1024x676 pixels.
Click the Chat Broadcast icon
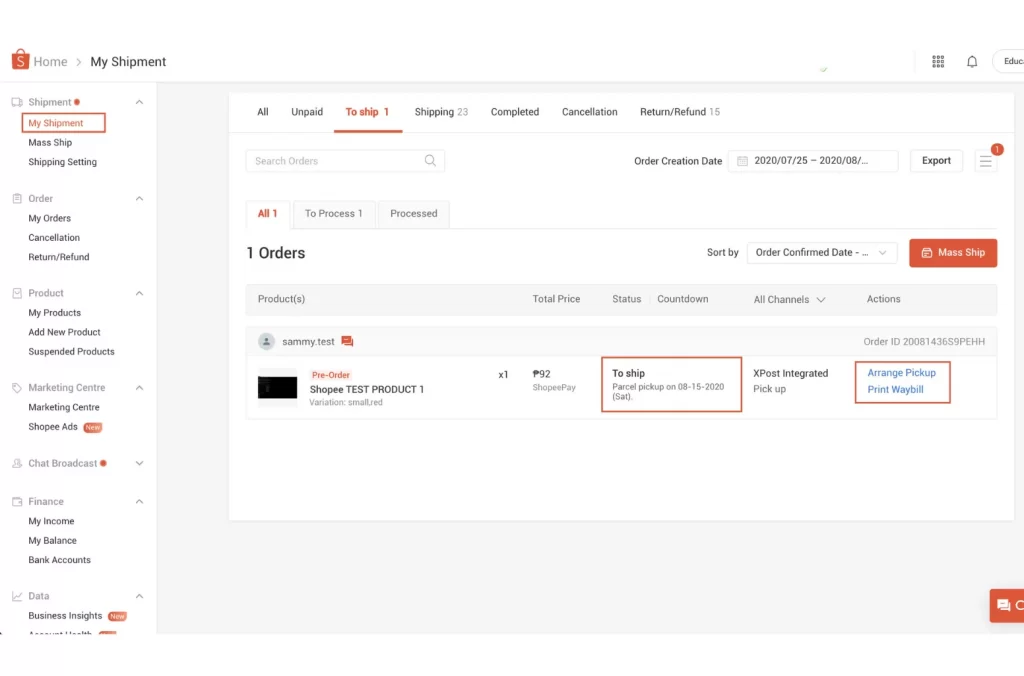(17, 464)
